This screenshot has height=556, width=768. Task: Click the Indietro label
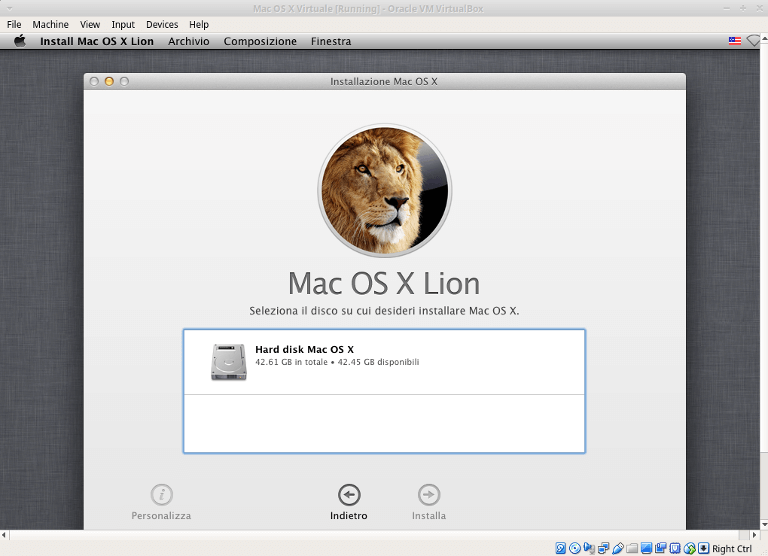(x=349, y=516)
